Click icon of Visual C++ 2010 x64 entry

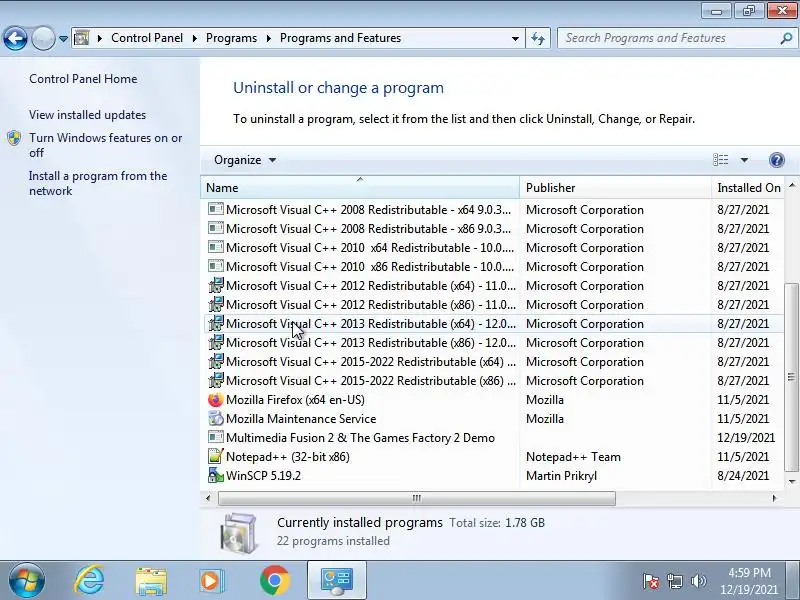pos(215,247)
